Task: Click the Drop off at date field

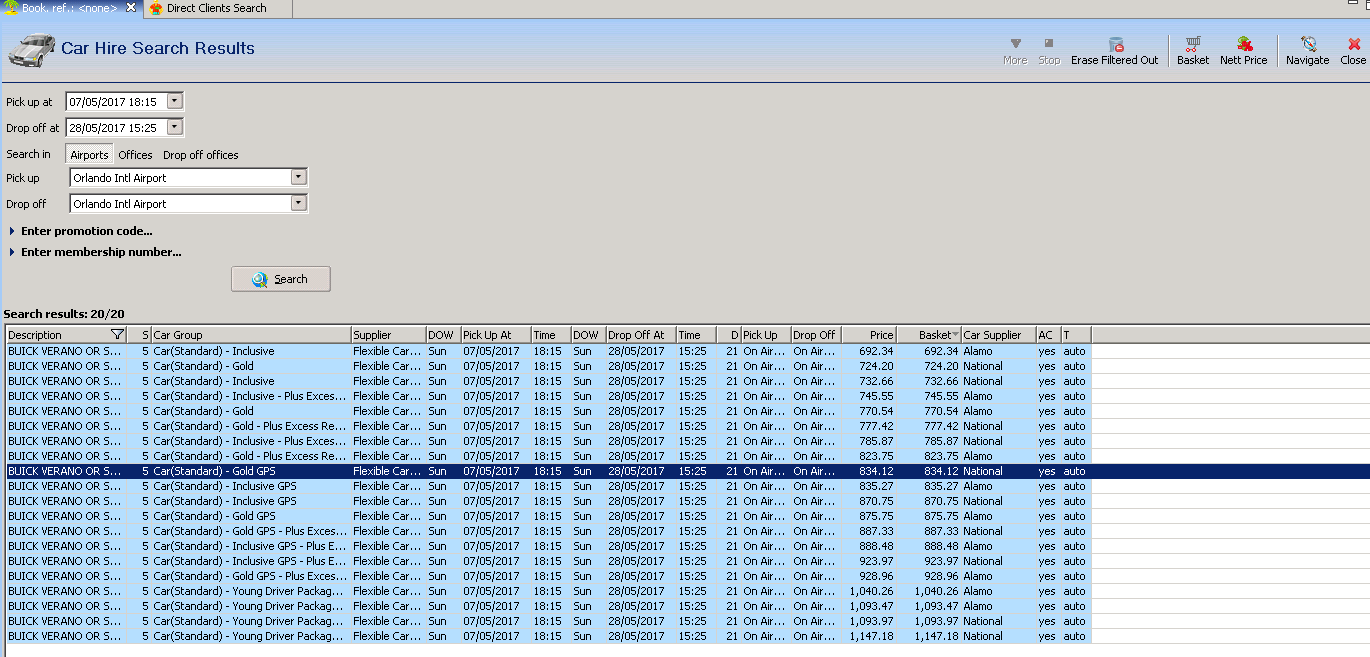Action: pos(116,127)
